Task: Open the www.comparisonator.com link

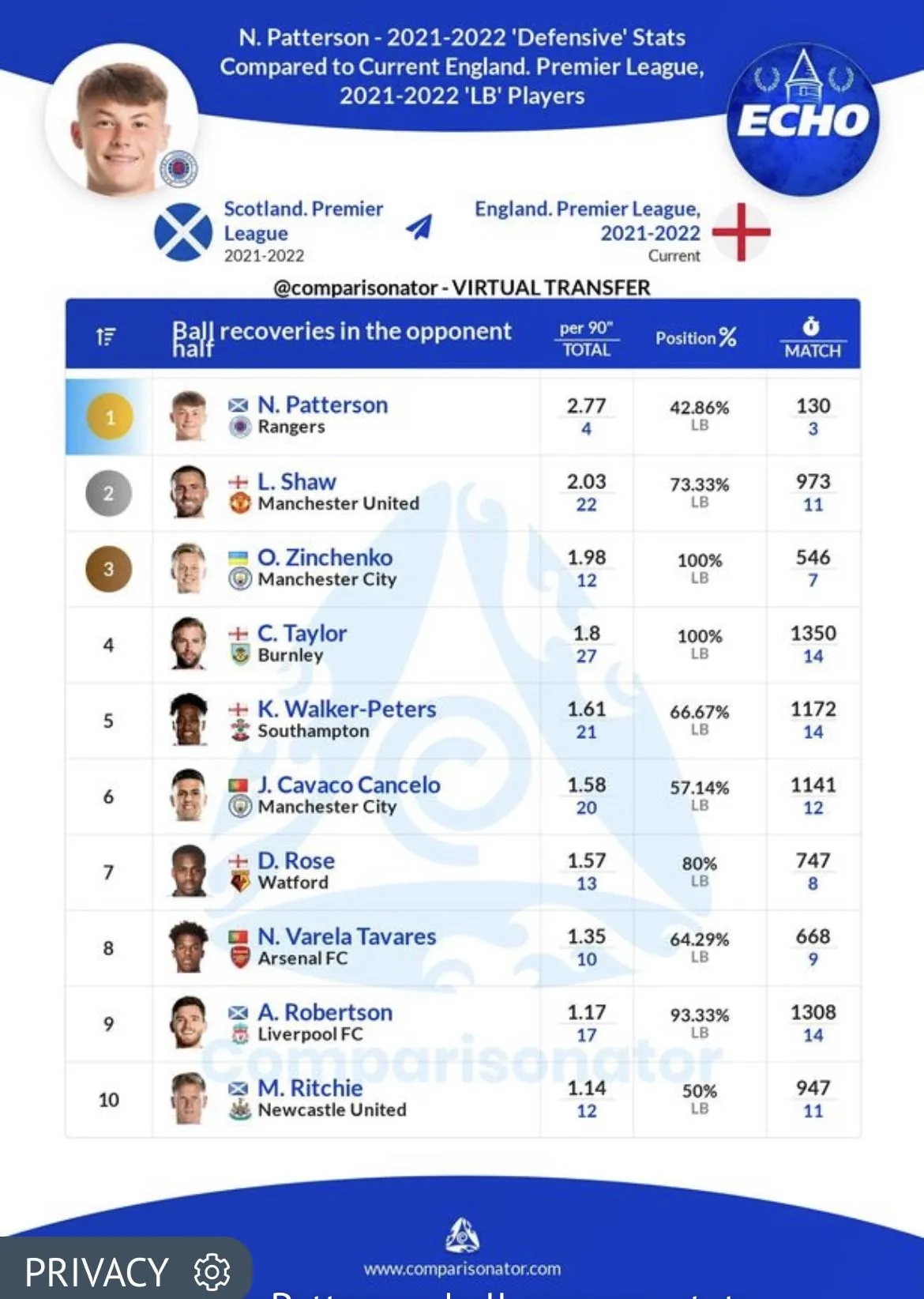Action: [462, 1269]
